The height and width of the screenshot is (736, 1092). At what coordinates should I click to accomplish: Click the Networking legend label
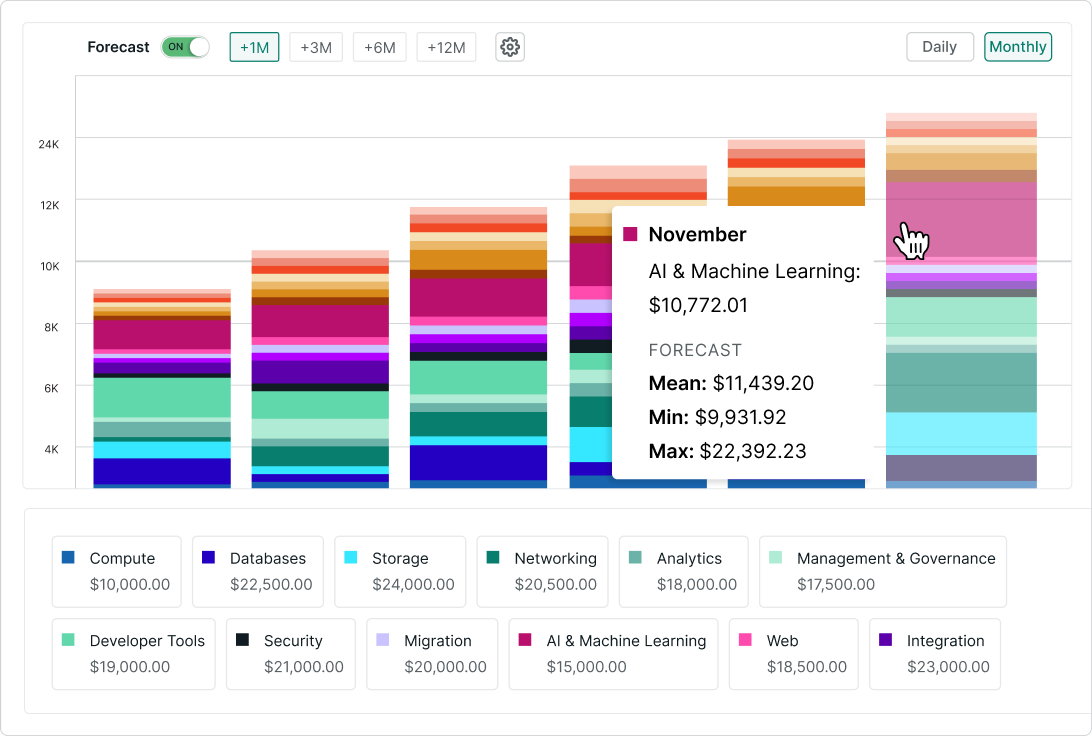click(x=556, y=558)
